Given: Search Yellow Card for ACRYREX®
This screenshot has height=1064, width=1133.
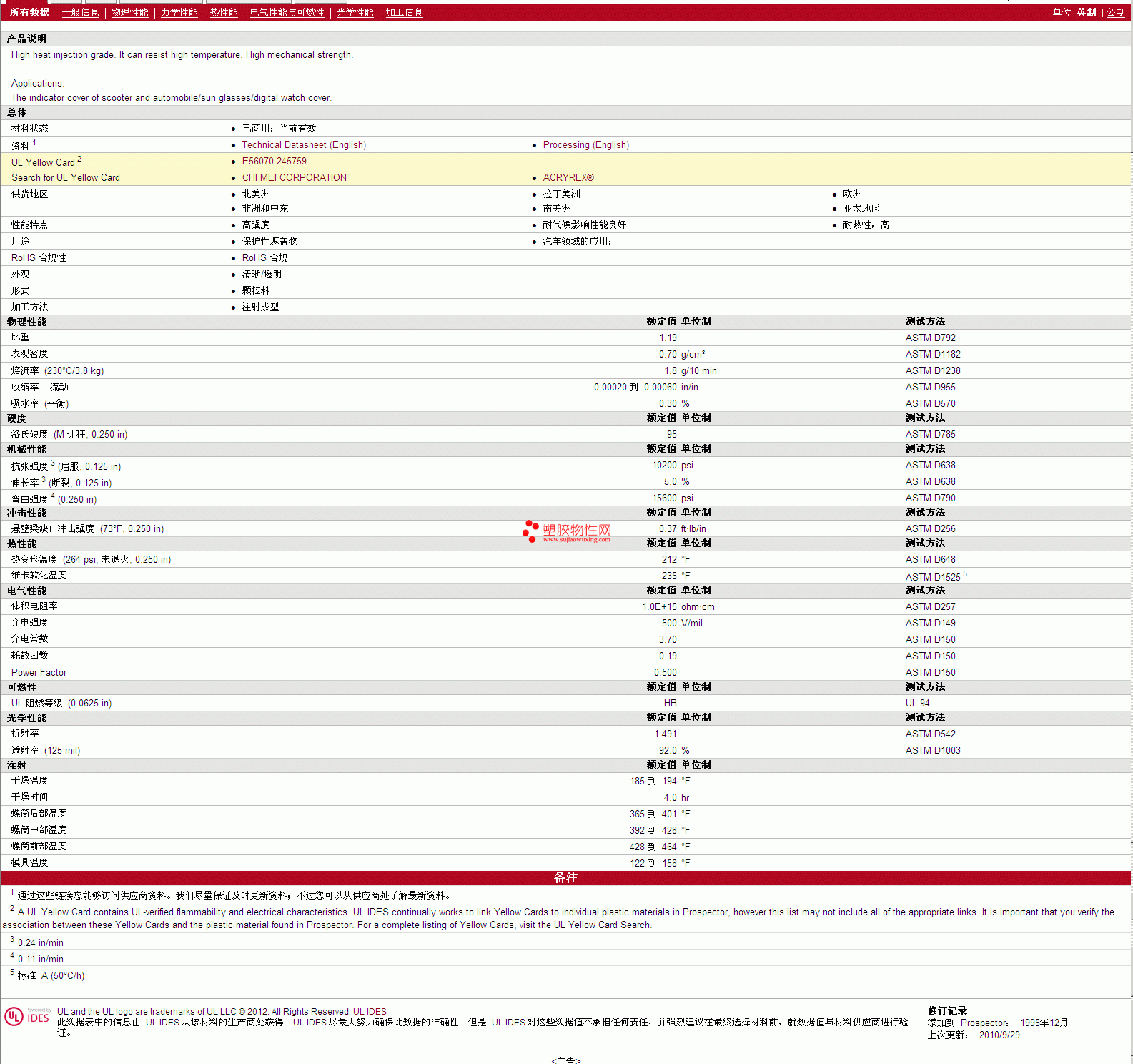Looking at the screenshot, I should click(x=568, y=177).
